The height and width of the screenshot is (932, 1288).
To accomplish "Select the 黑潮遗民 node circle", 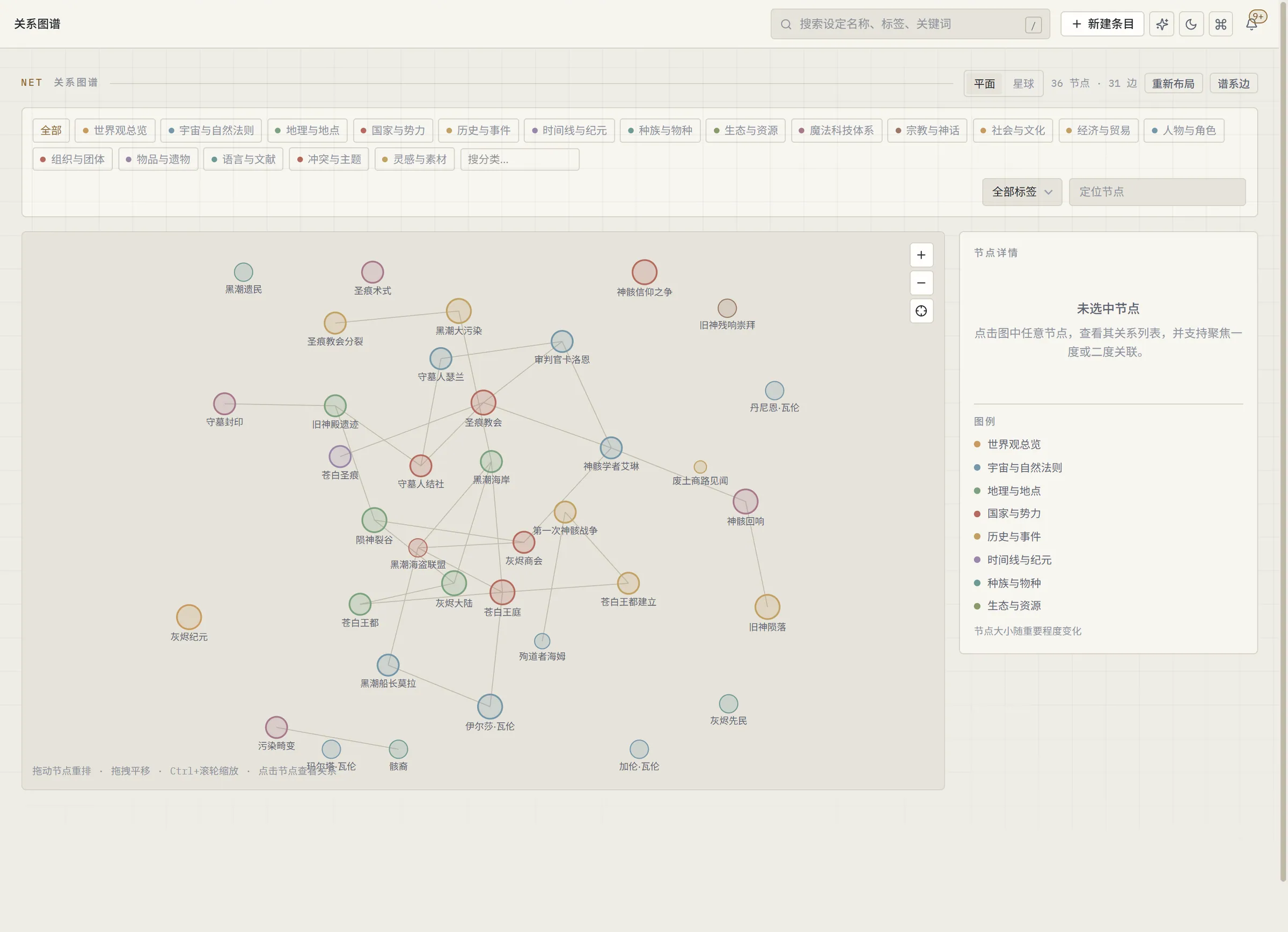I will (244, 272).
